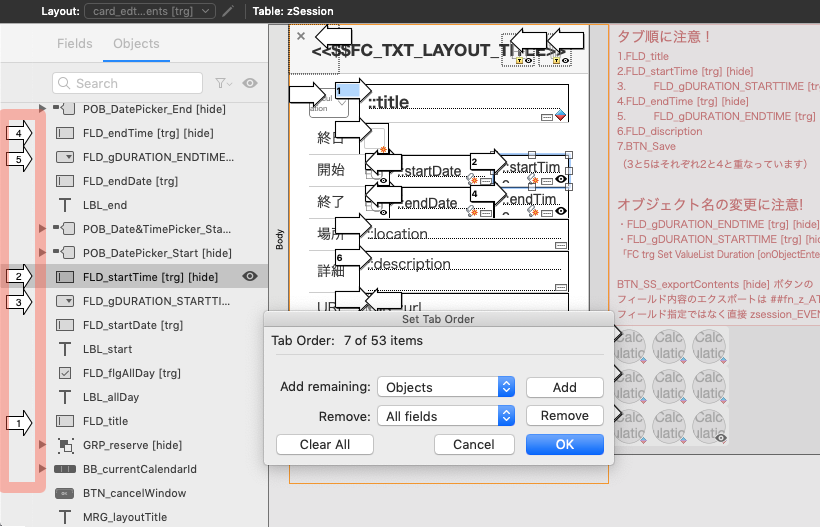Screen dimensions: 820x527
Task: Click the edit layout pencil icon
Action: (229, 11)
